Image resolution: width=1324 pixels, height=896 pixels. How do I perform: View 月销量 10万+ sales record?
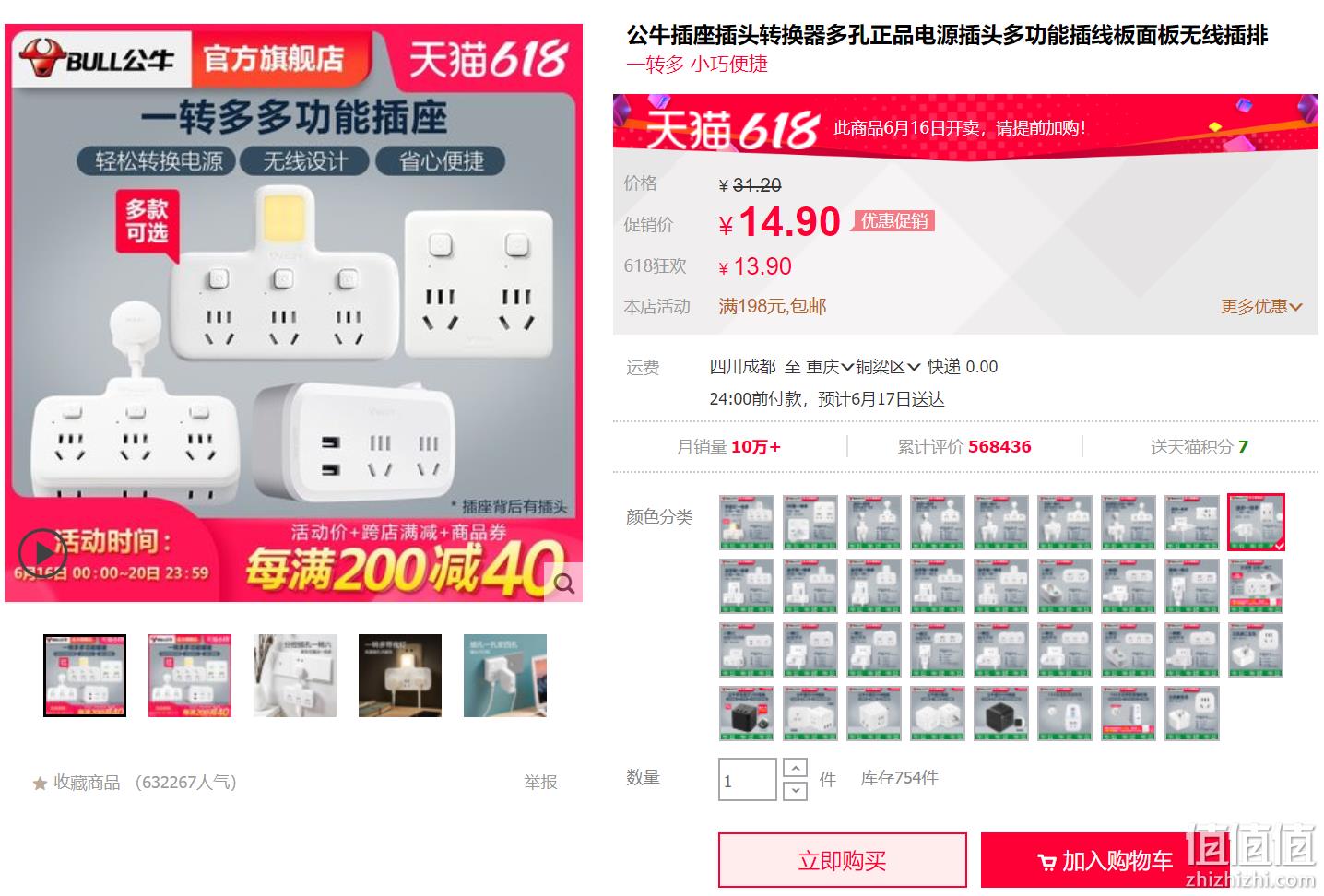coord(728,447)
